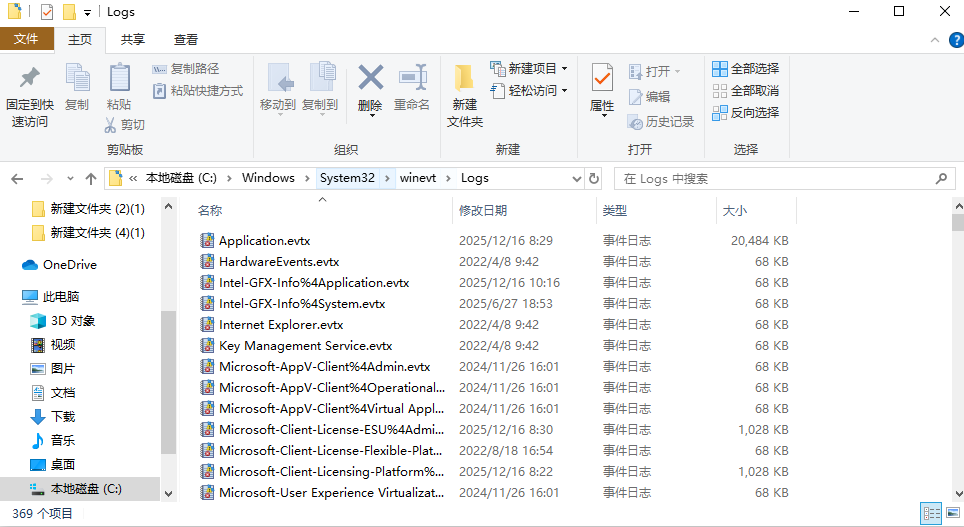This screenshot has height=527, width=964.
Task: Click the Copy (复制) ribbon icon
Action: click(x=77, y=79)
